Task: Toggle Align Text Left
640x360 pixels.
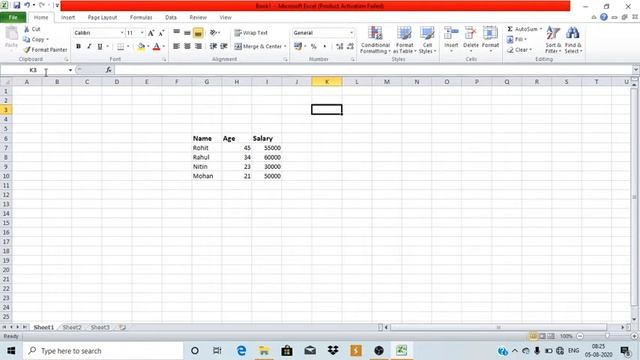Action: pos(176,47)
